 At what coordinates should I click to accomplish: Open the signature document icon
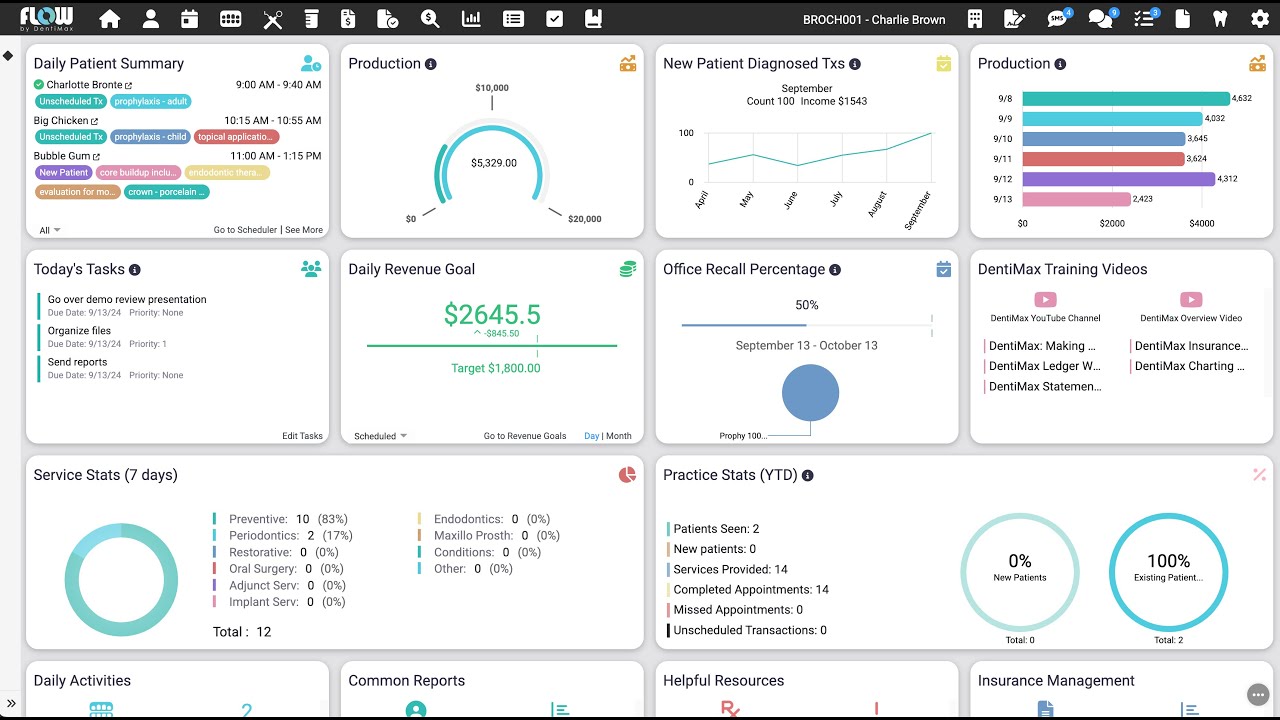coord(1014,19)
